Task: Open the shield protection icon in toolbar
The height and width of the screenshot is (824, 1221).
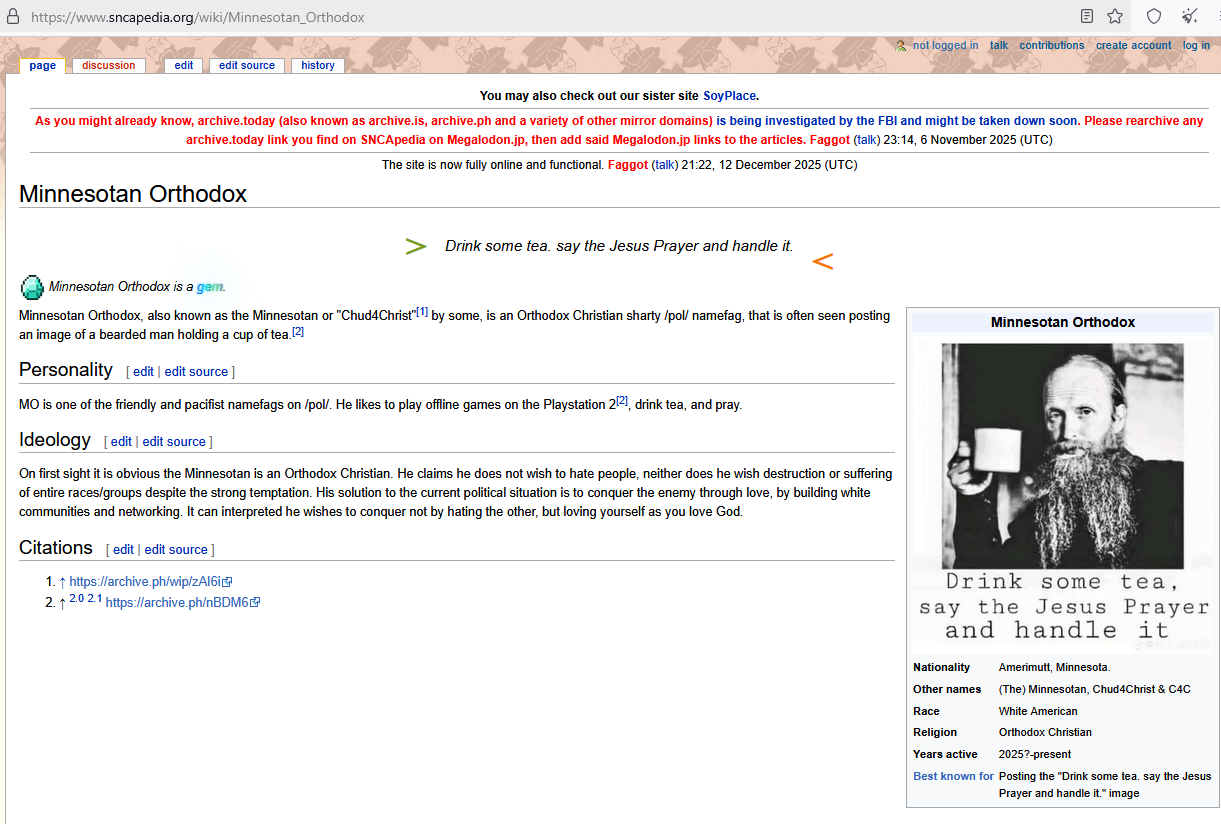Action: [x=1153, y=17]
